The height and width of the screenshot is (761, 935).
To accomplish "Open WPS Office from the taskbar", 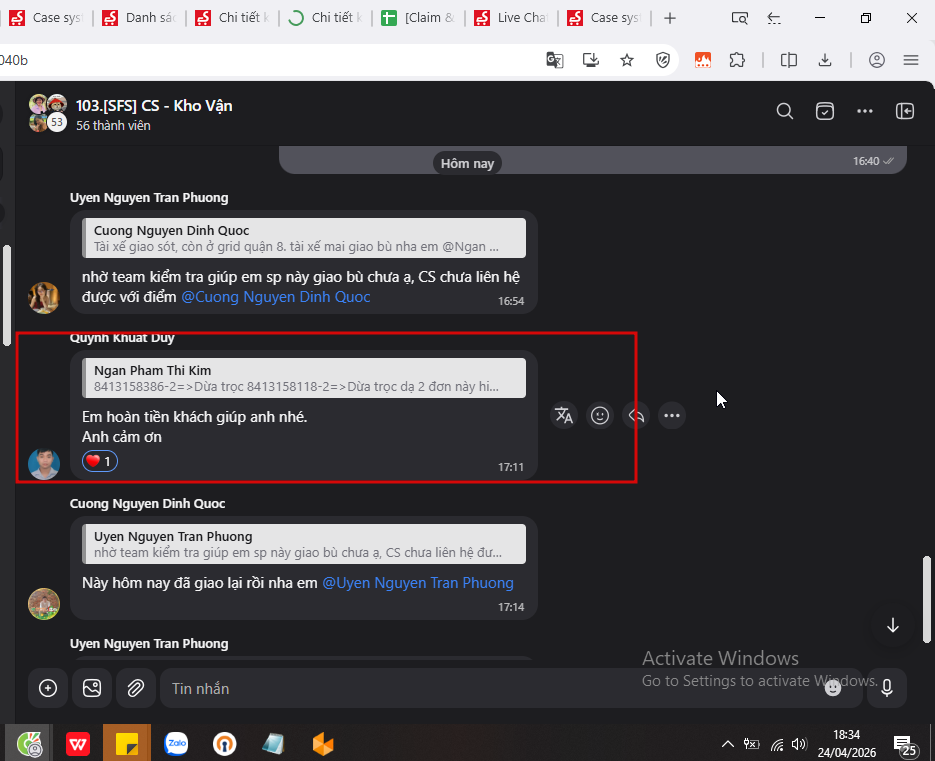I will pos(78,744).
